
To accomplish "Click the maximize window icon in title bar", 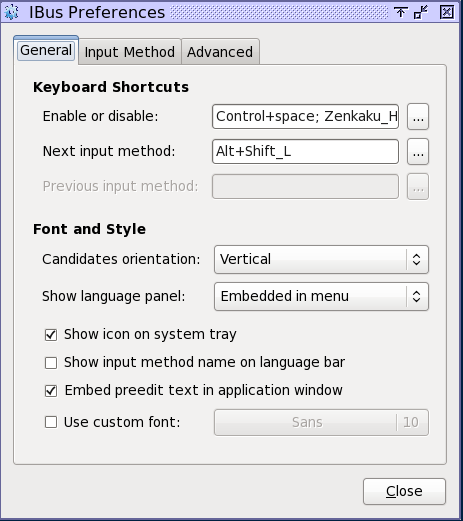I will click(421, 12).
